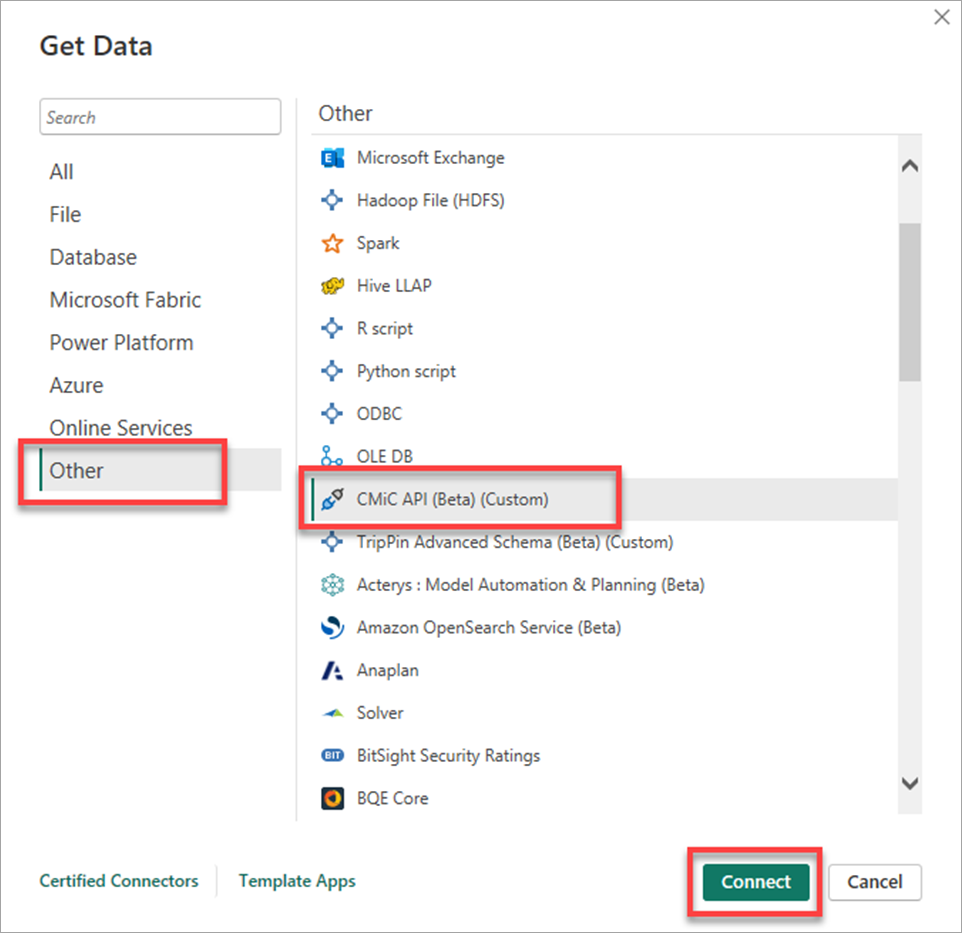This screenshot has width=962, height=933.
Task: Click the orange Spark star icon
Action: [332, 244]
